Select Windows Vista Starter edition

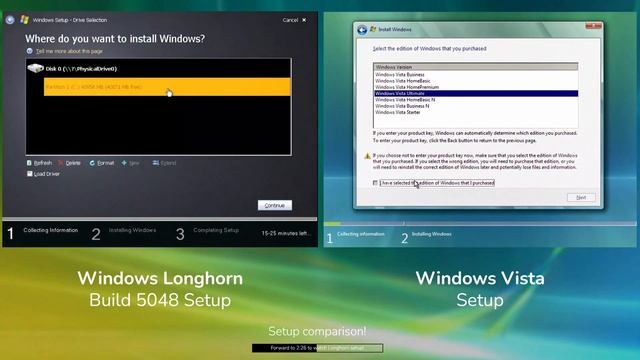476,112
